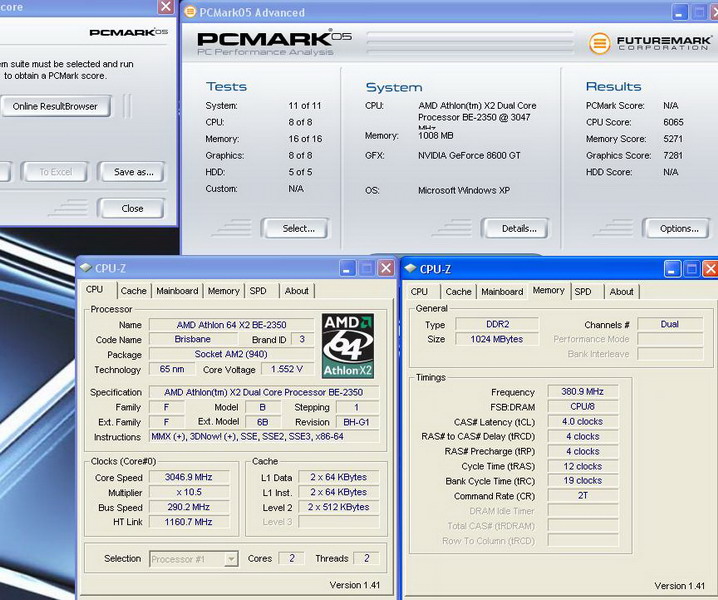Image resolution: width=718 pixels, height=600 pixels.
Task: Click the Cores count field
Action: pos(292,558)
